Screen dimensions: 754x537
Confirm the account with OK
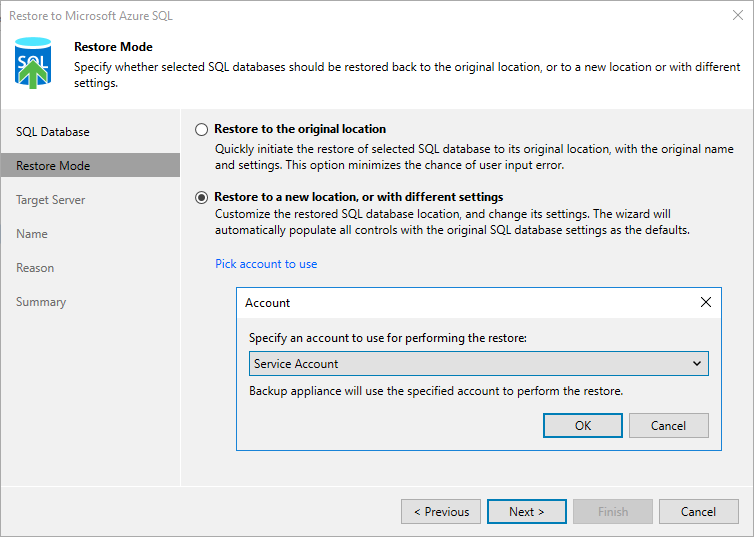[583, 425]
